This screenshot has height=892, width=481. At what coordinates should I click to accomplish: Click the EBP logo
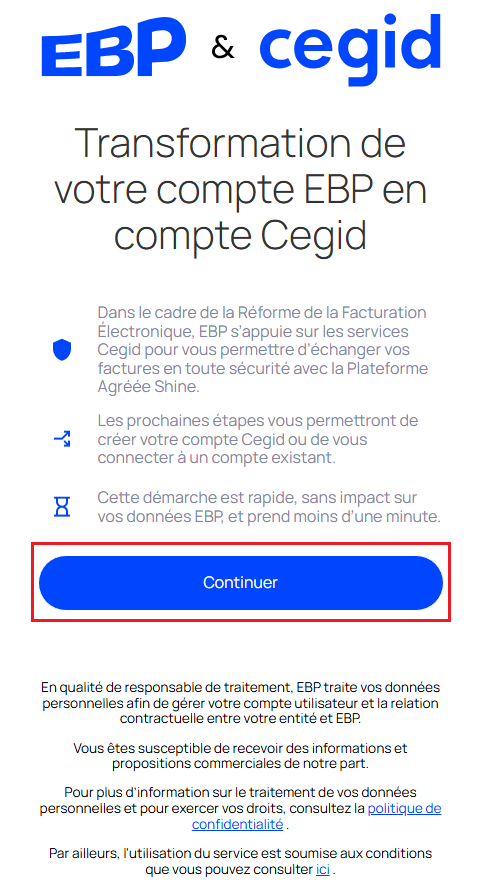point(114,48)
